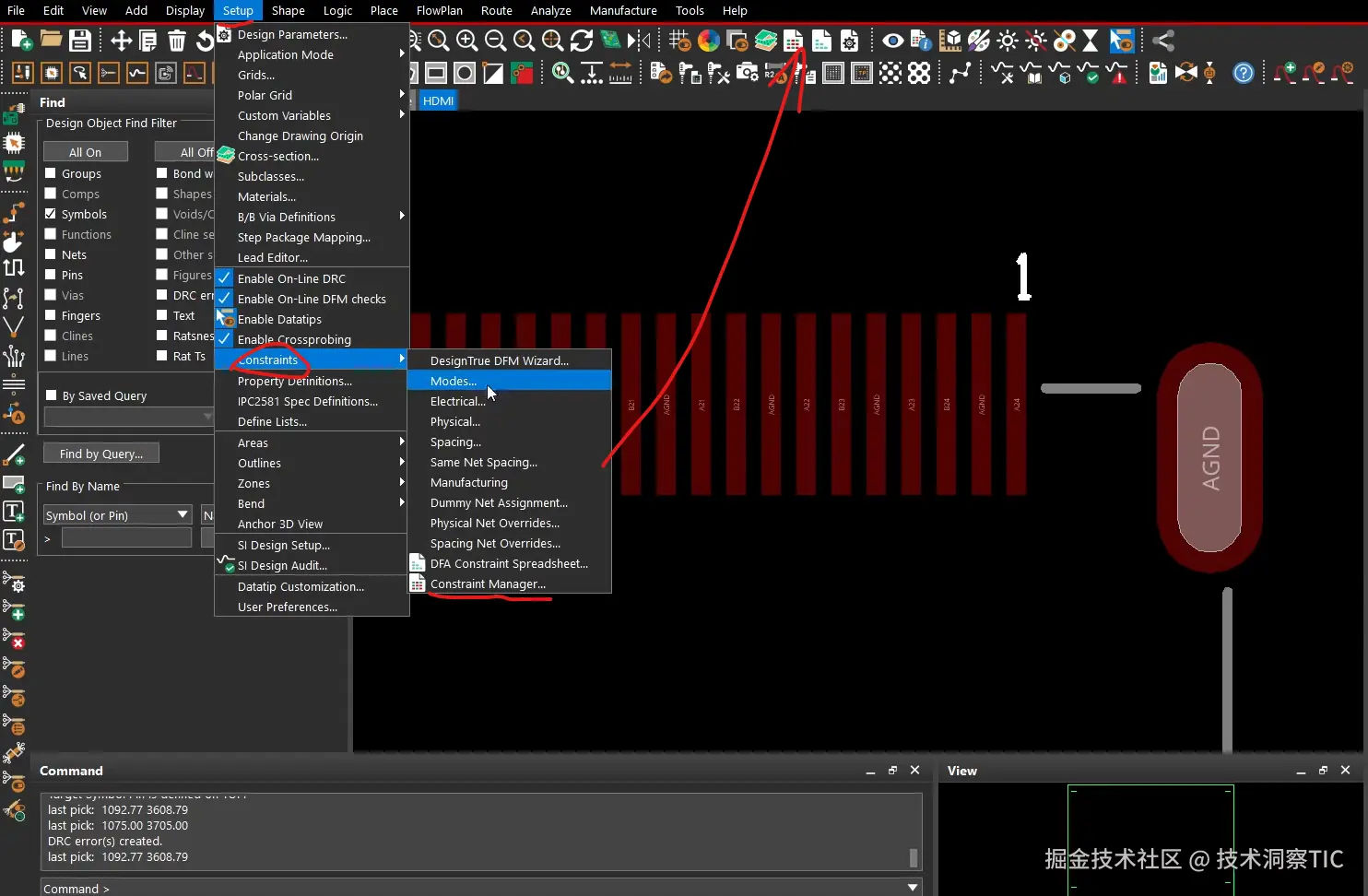This screenshot has width=1368, height=896.
Task: Expand the B/B Via Definitions submenu
Action: point(312,217)
